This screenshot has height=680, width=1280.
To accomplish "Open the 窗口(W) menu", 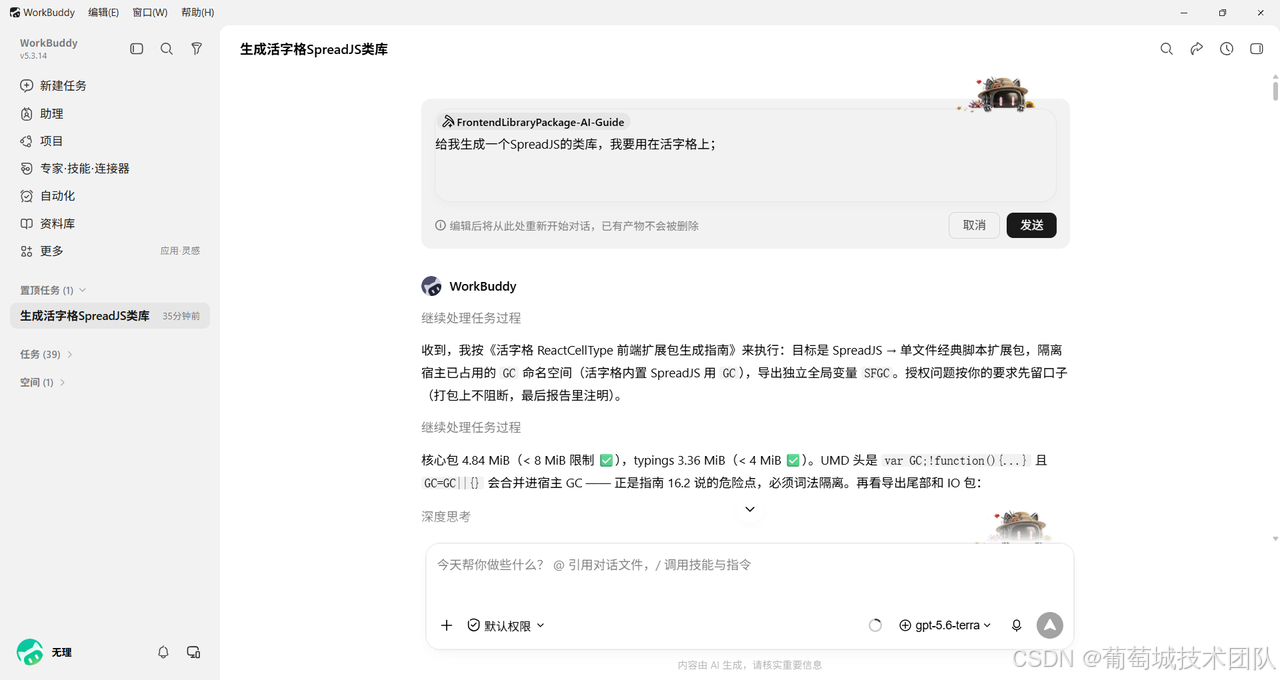I will tap(150, 12).
